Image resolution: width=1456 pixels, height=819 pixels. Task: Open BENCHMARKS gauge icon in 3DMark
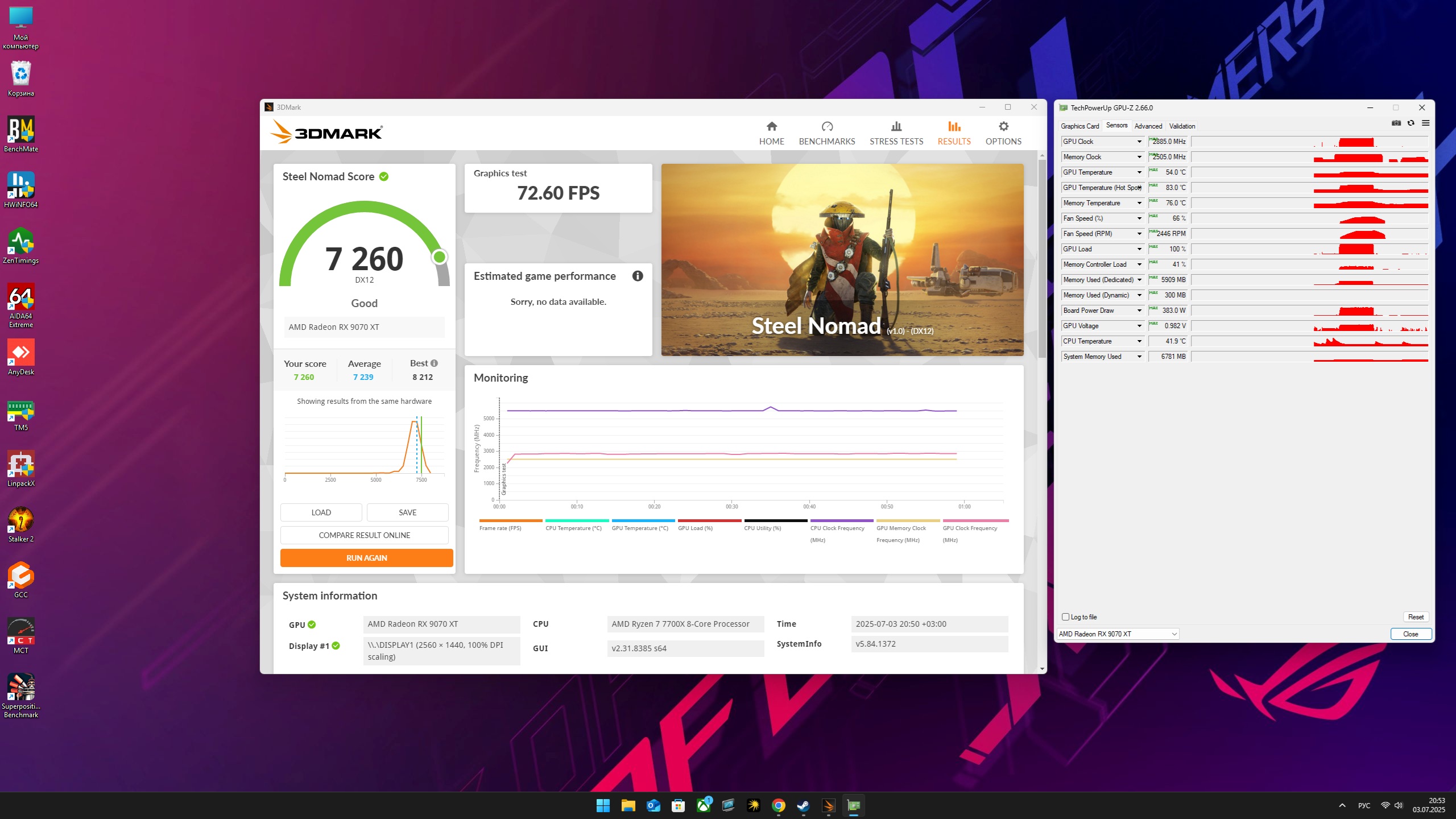pyautogui.click(x=826, y=127)
